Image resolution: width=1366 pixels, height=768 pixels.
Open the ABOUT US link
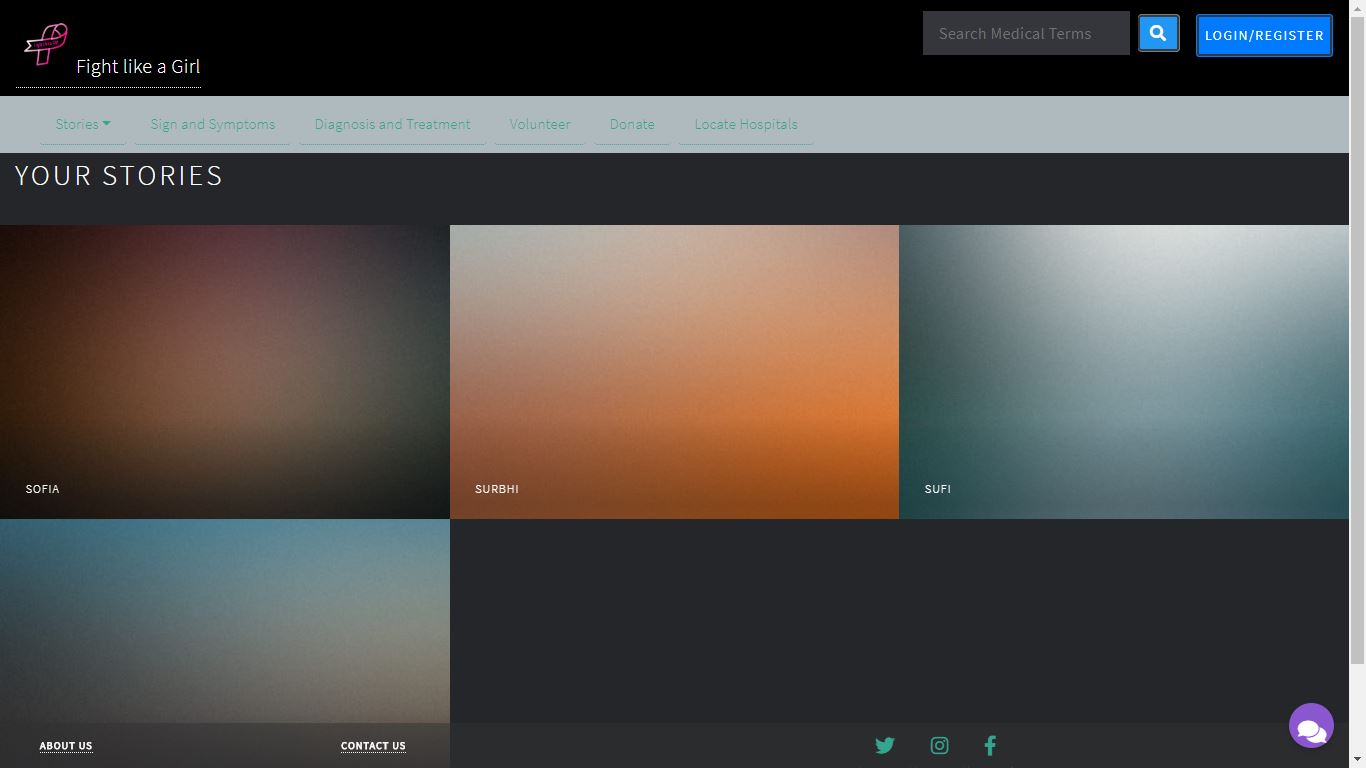tap(66, 746)
